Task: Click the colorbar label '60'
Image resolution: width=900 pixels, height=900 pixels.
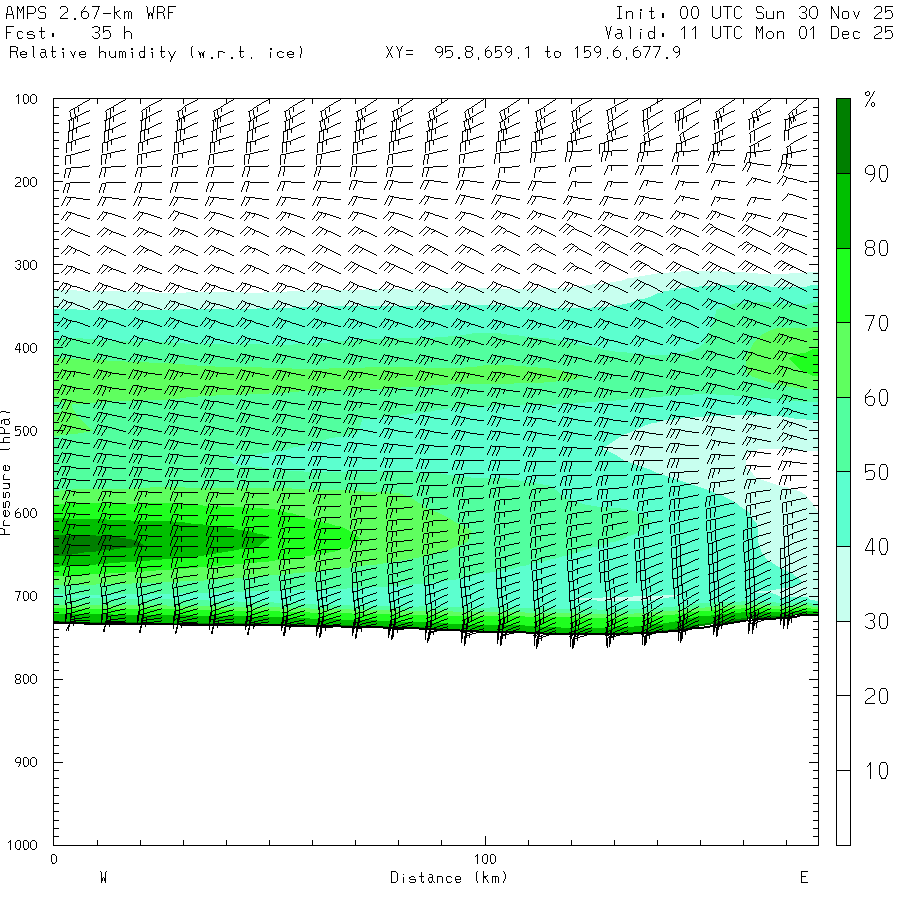Action: click(x=876, y=398)
